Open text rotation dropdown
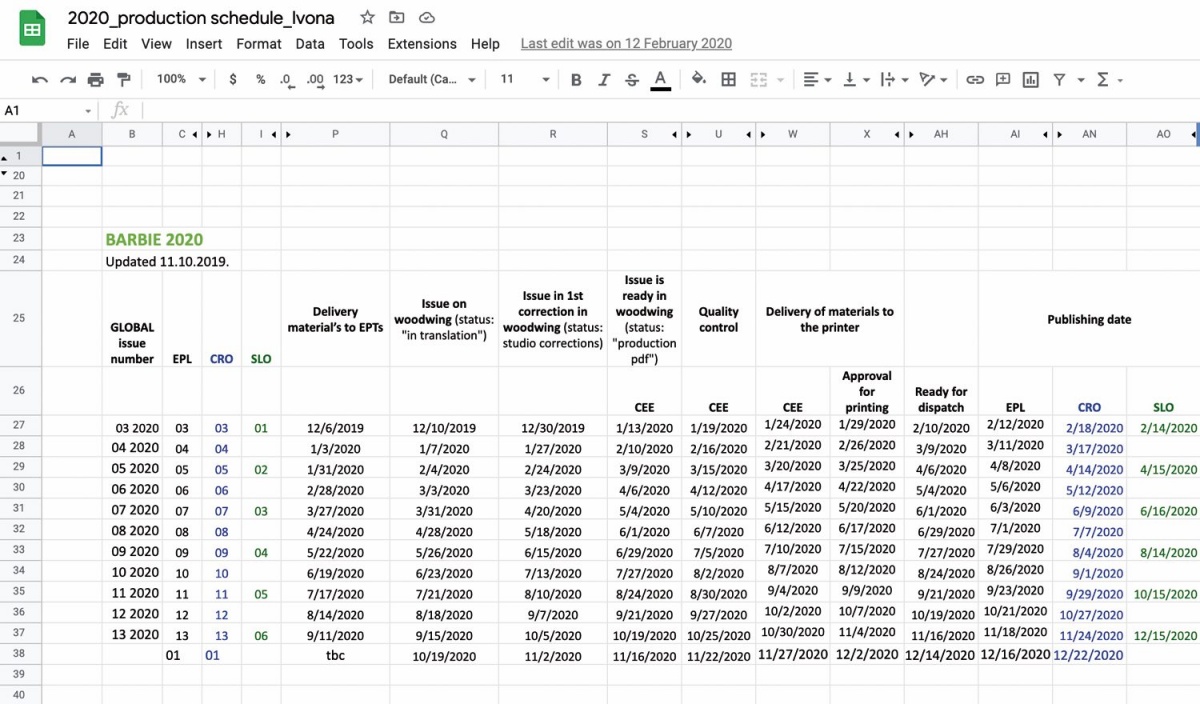The image size is (1200, 704). [933, 80]
